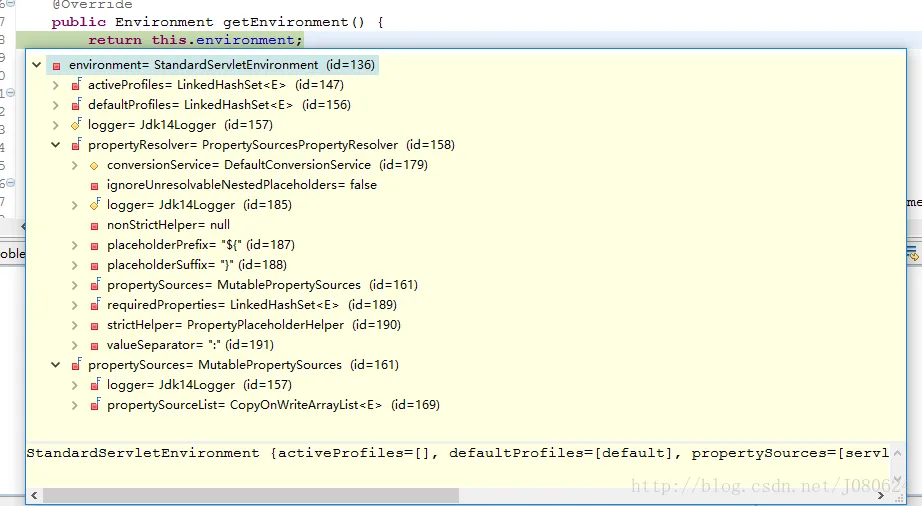Click the left scroll arrow of horizontal scrollbar
This screenshot has width=922, height=506.
coord(34,495)
